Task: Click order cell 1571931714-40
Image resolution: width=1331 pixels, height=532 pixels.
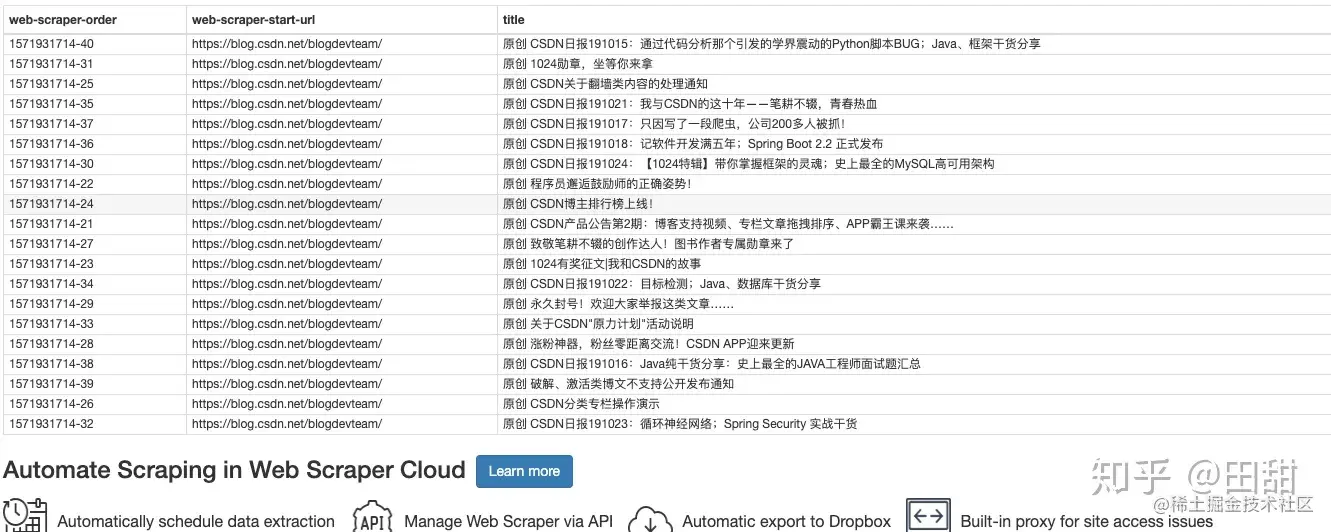Action: tap(51, 44)
